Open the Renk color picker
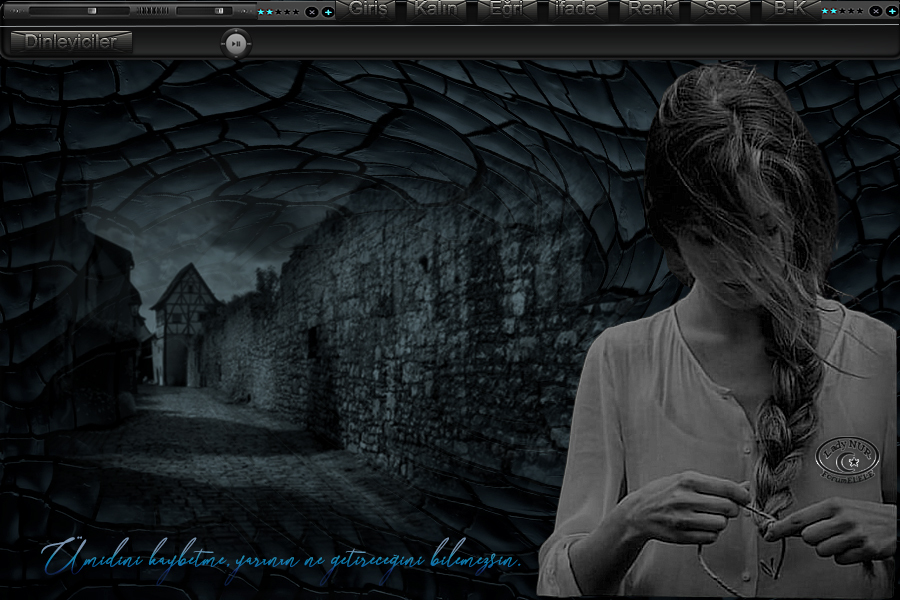 (651, 9)
